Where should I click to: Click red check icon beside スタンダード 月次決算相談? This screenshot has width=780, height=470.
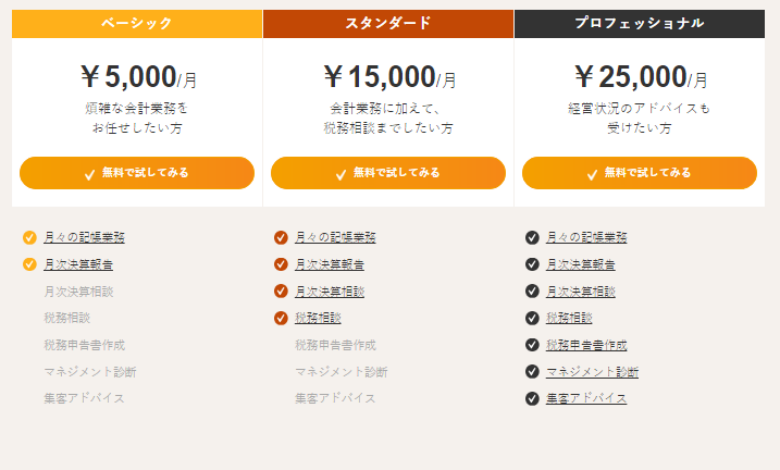coord(281,291)
